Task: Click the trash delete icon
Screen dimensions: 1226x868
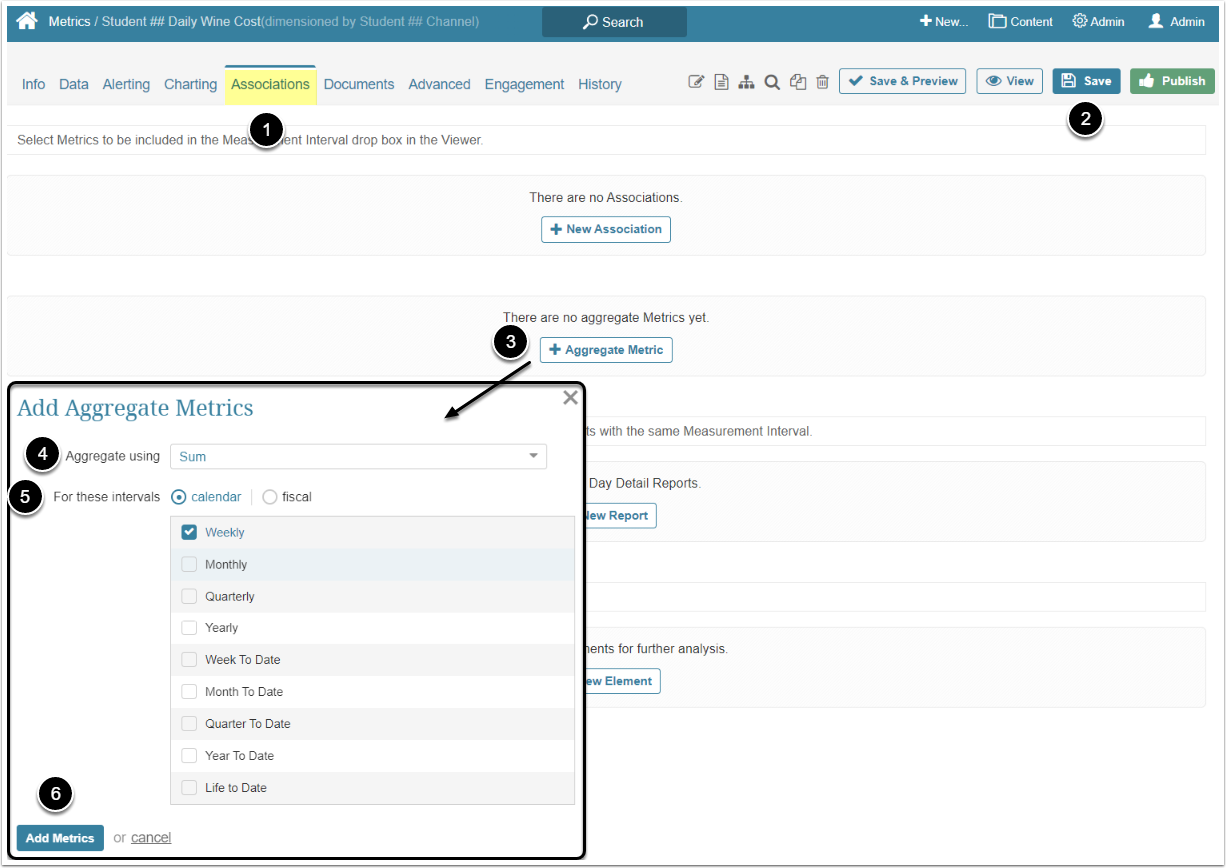Action: (822, 82)
